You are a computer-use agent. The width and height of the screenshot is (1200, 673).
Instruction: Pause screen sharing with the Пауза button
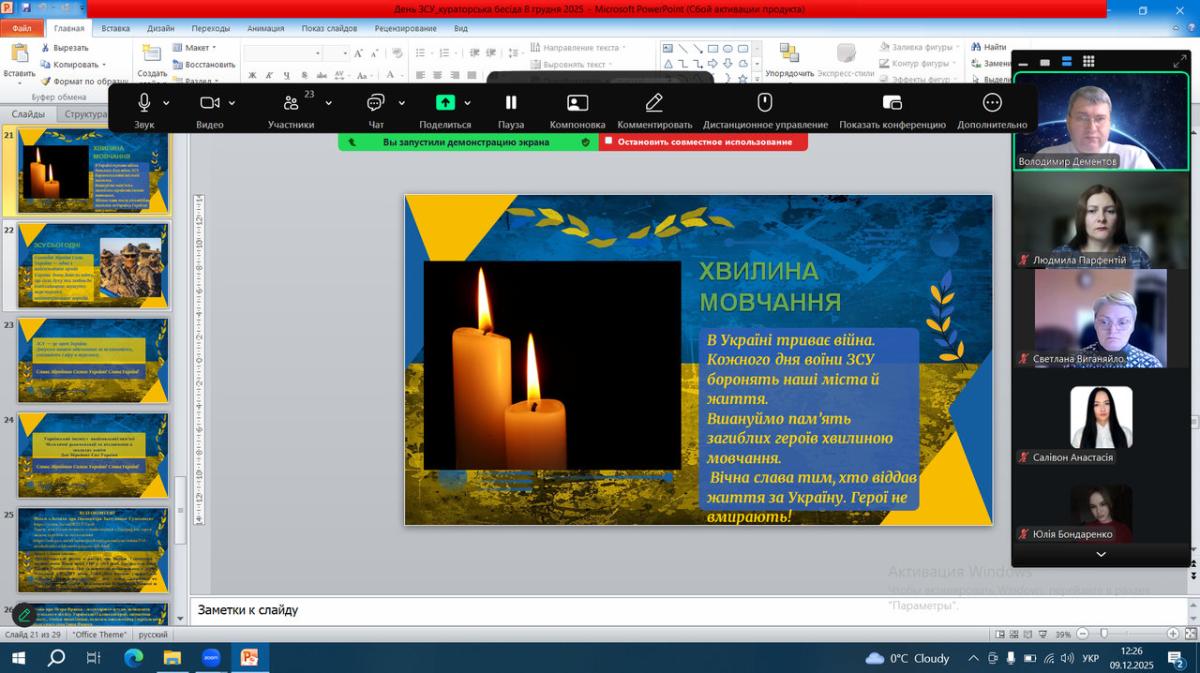point(511,103)
